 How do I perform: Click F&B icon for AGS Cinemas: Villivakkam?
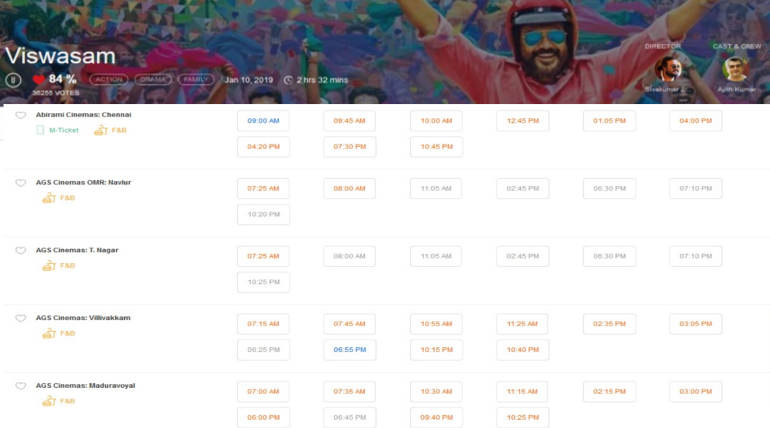(x=48, y=333)
